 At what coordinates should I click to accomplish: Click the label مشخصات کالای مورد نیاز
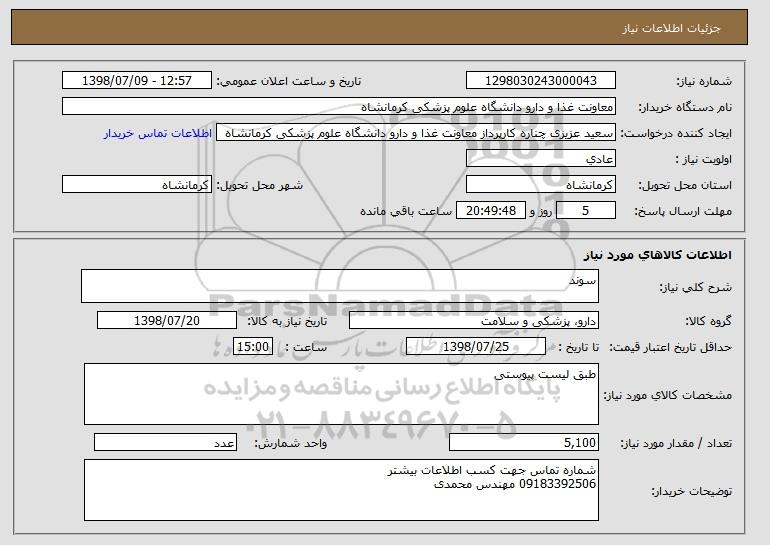(x=667, y=395)
